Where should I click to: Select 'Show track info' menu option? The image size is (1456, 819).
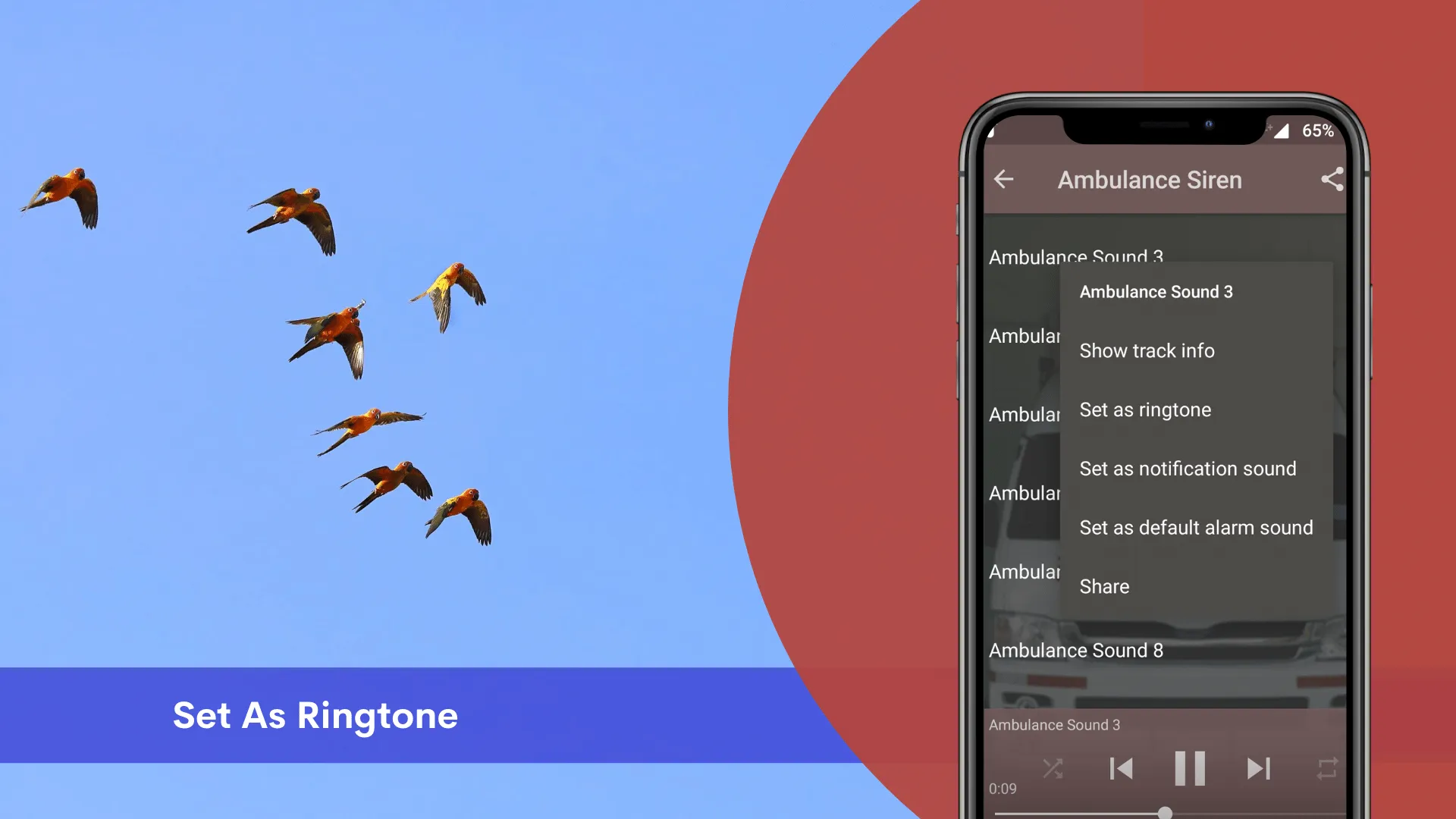[1147, 350]
